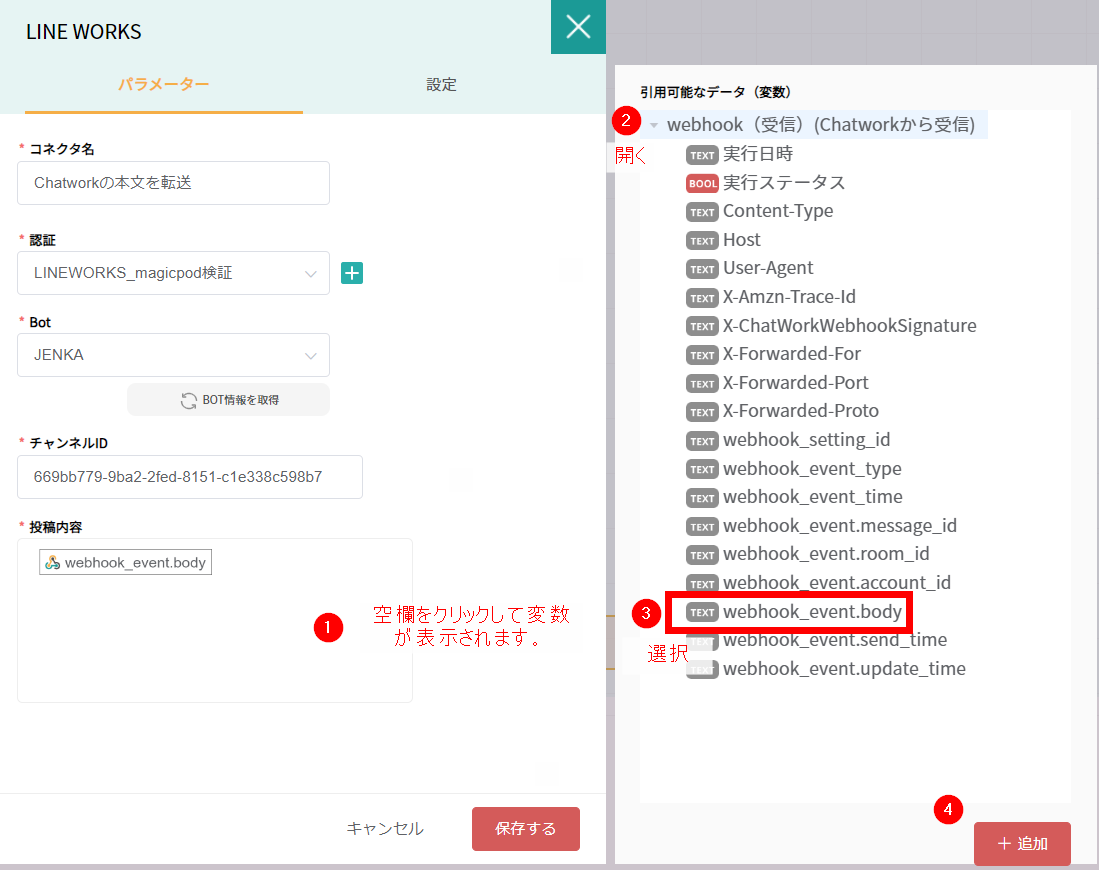Open the Bot dropdown showing JENKA
Screen dimensions: 1099x870
(x=173, y=355)
